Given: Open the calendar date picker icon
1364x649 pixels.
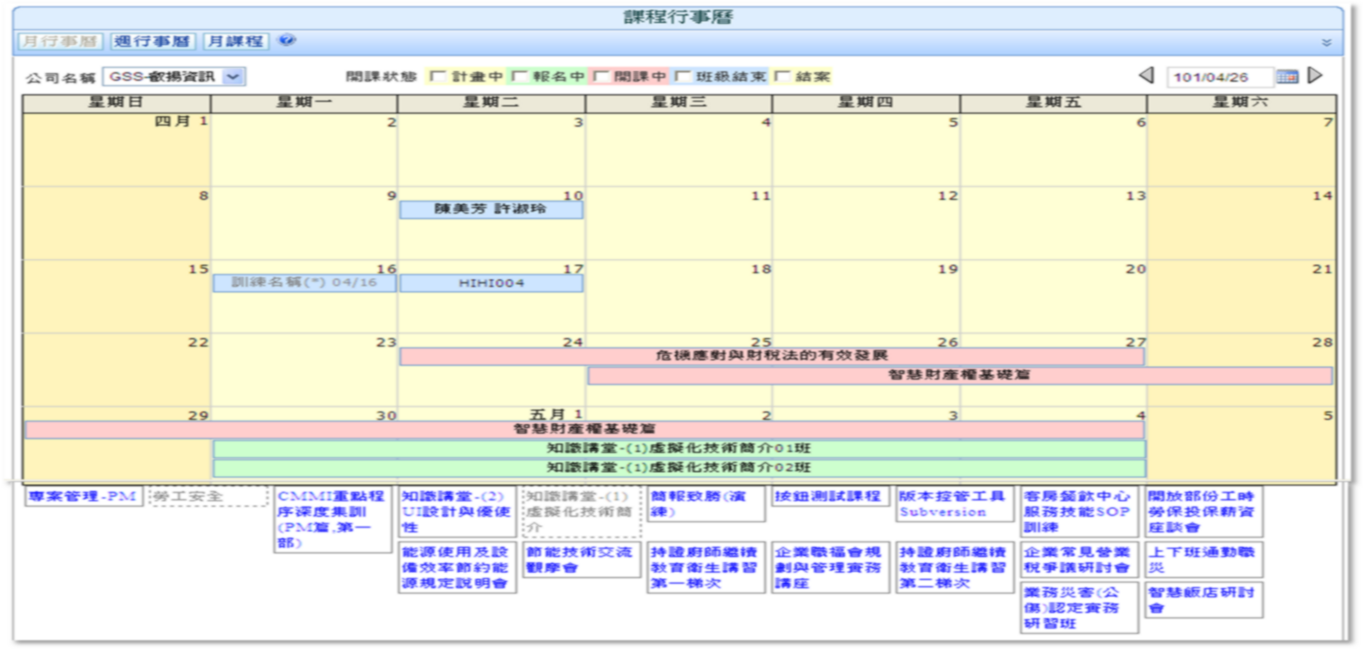Looking at the screenshot, I should point(1287,76).
